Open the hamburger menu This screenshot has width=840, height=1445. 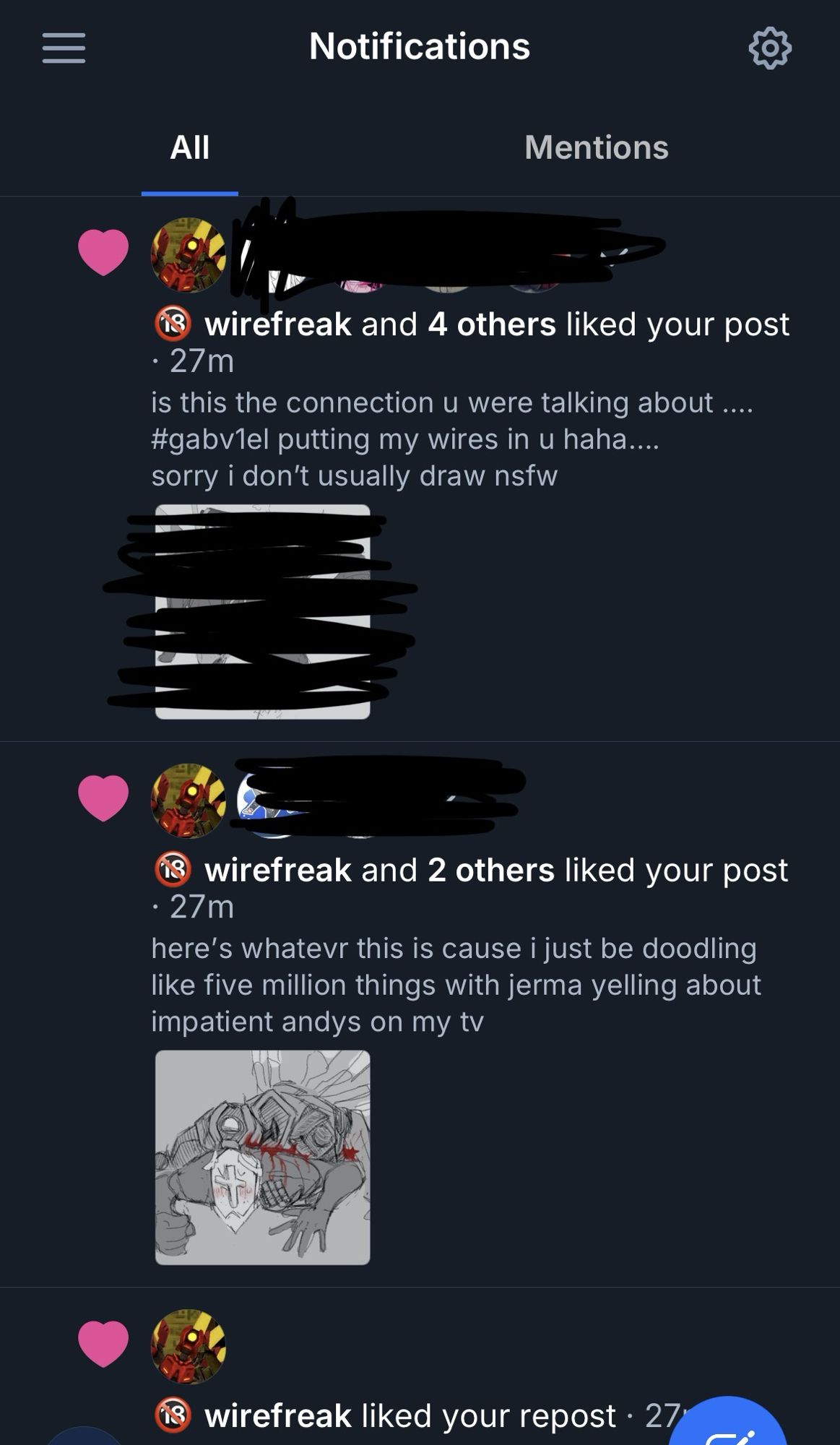pos(64,48)
